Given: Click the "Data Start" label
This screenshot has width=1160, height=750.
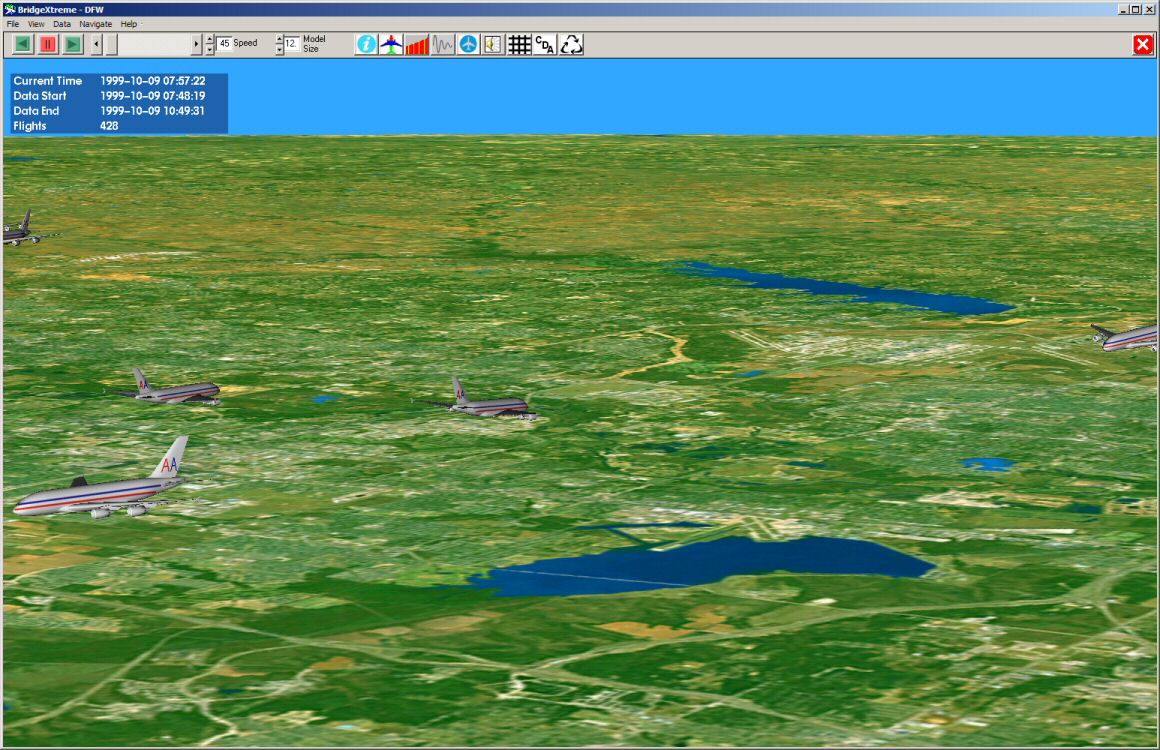Looking at the screenshot, I should [x=40, y=95].
